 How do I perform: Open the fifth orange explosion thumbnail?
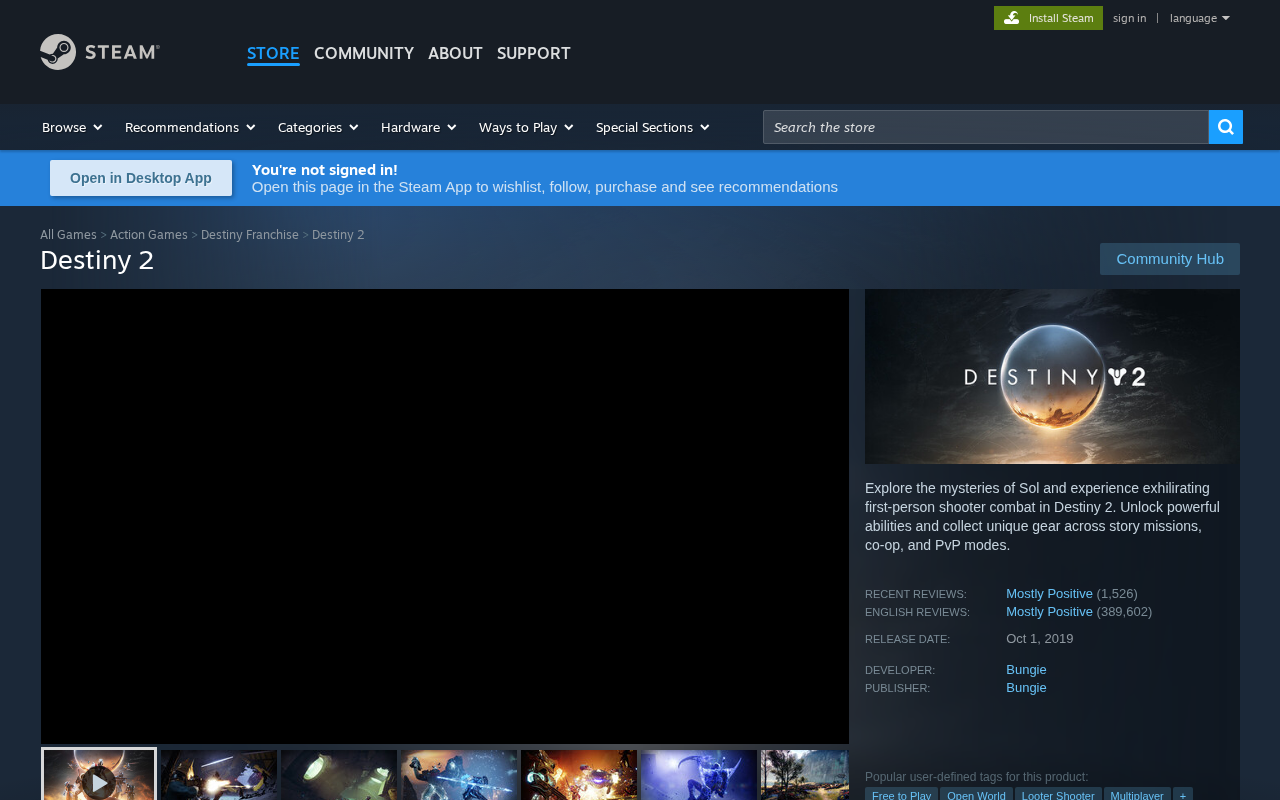tap(579, 775)
